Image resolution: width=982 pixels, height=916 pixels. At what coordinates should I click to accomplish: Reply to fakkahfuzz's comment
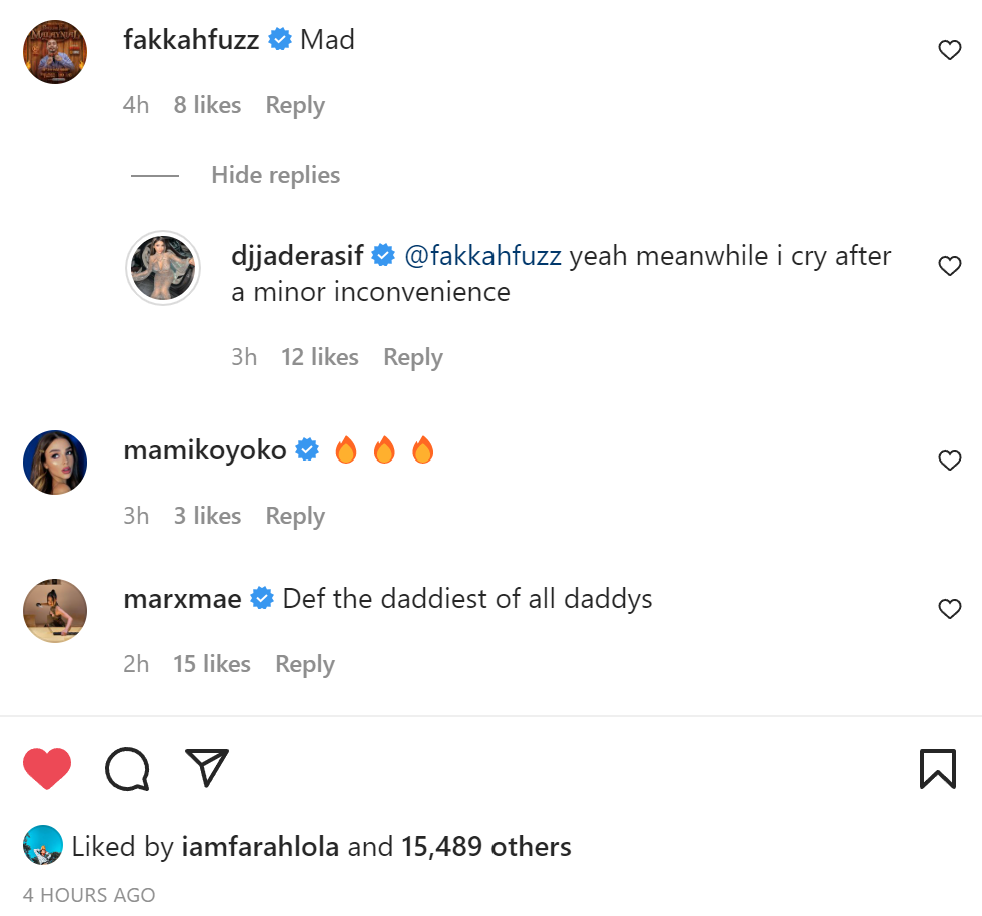pos(295,105)
